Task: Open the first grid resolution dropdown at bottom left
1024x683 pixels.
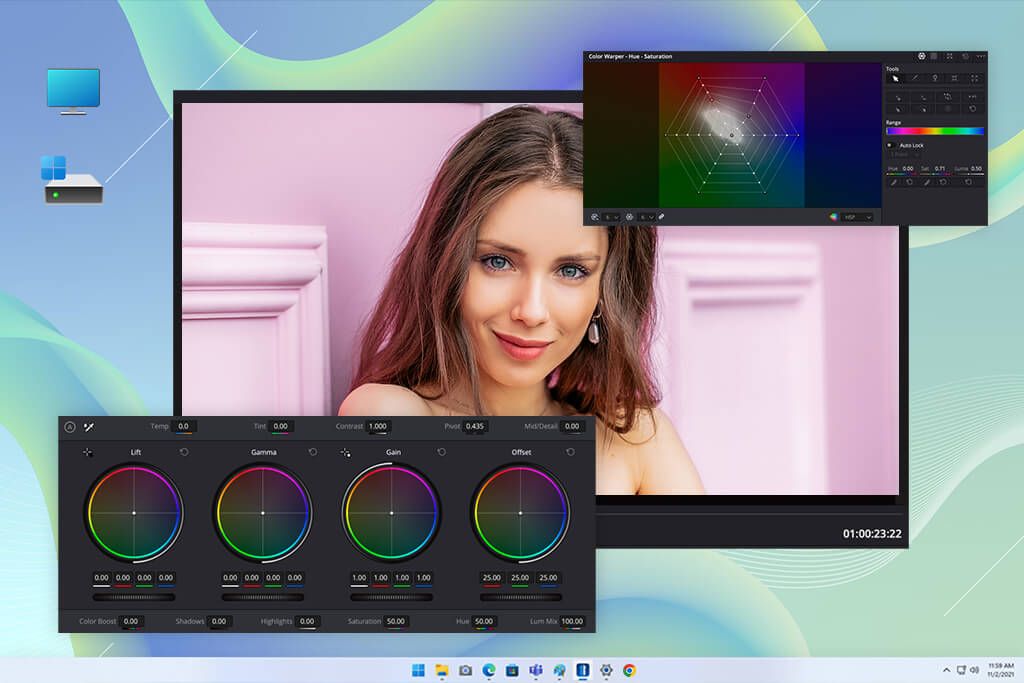Action: (612, 217)
